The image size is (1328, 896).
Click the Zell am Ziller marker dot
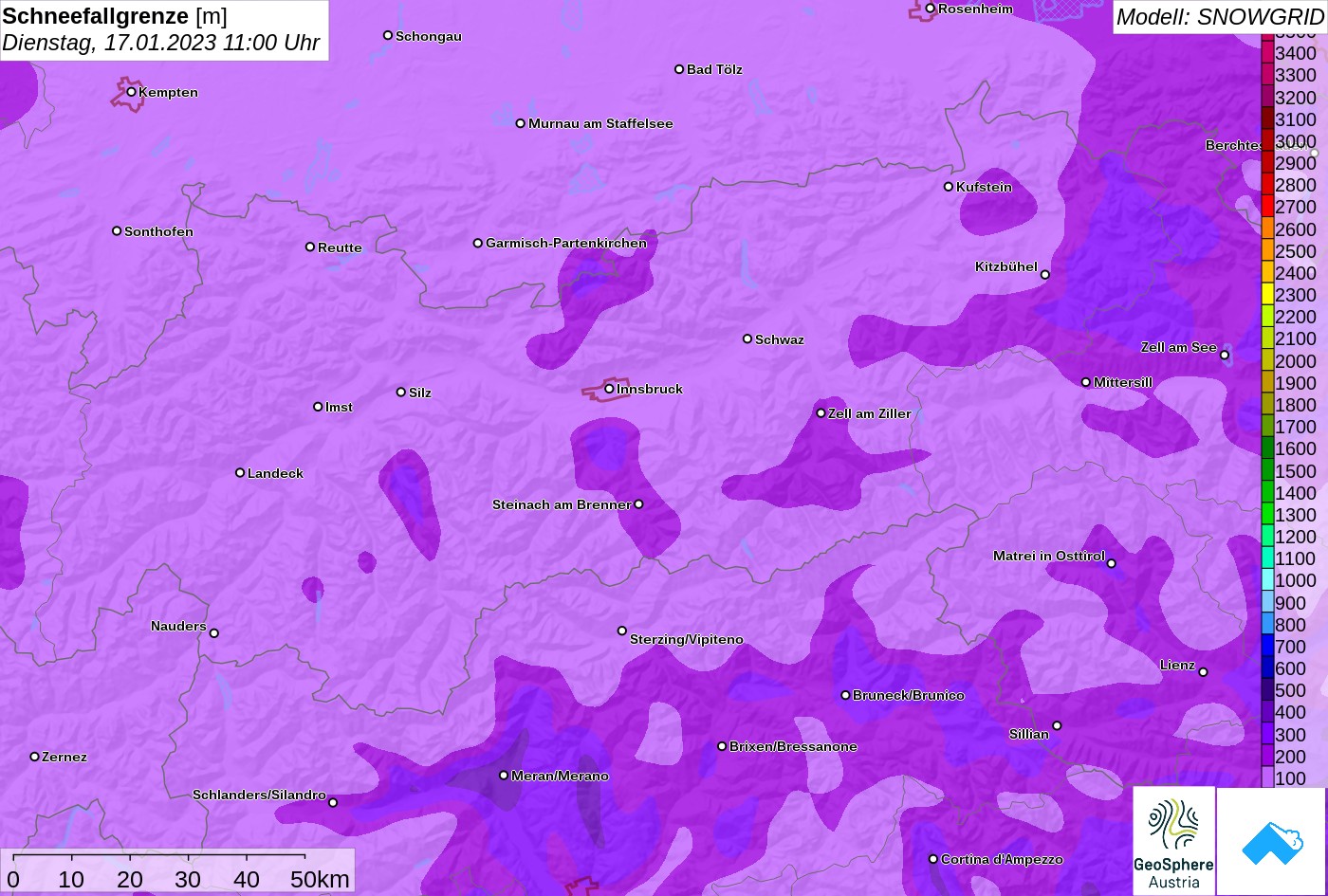(x=821, y=413)
